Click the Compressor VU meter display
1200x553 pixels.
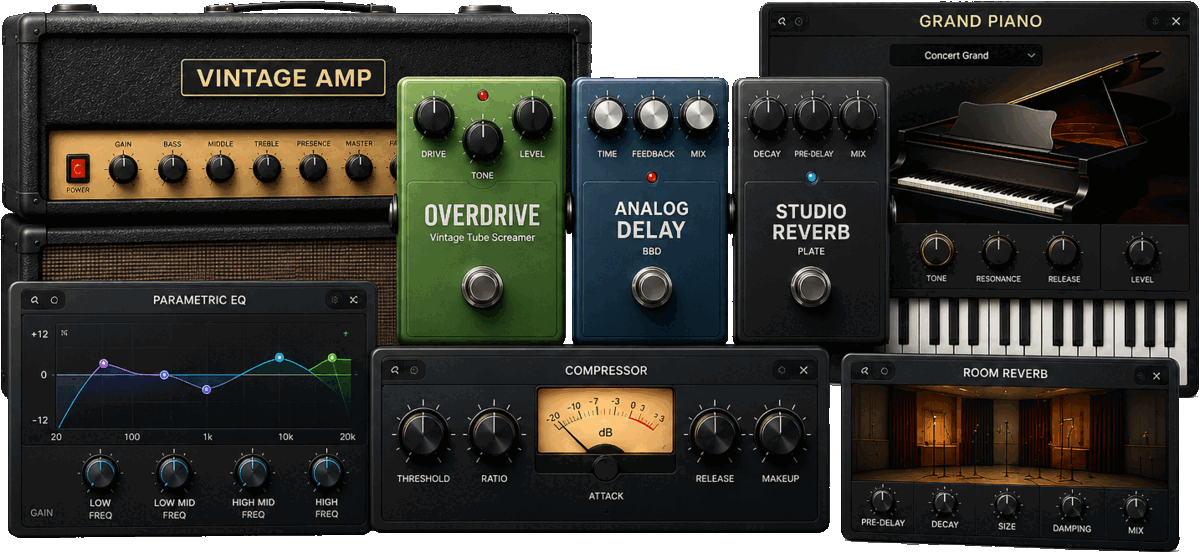click(605, 419)
